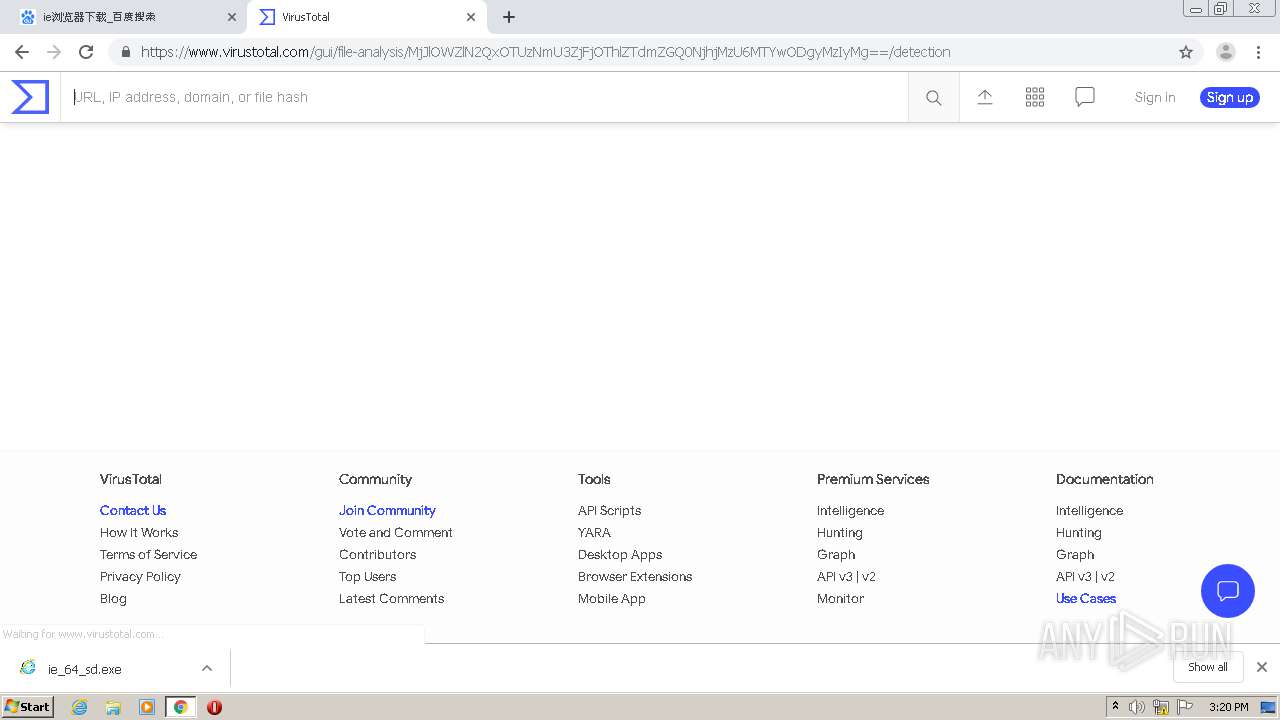Open the apps grid icon
The image size is (1280, 720).
pyautogui.click(x=1035, y=97)
